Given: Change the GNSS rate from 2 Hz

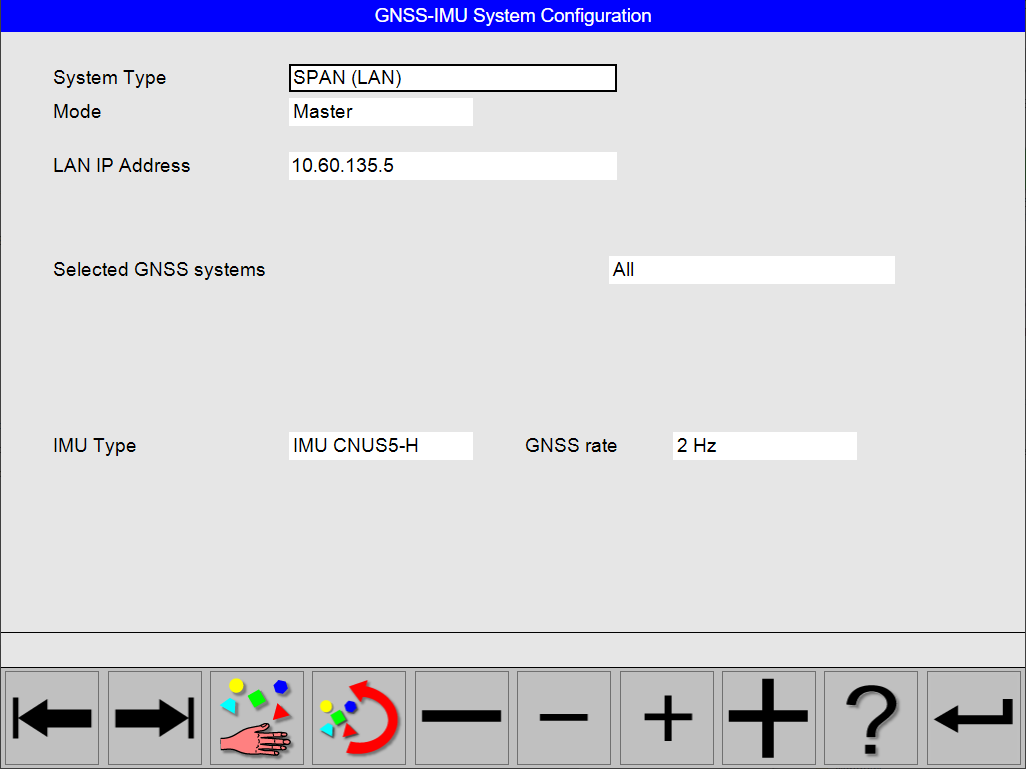Looking at the screenshot, I should pos(764,445).
